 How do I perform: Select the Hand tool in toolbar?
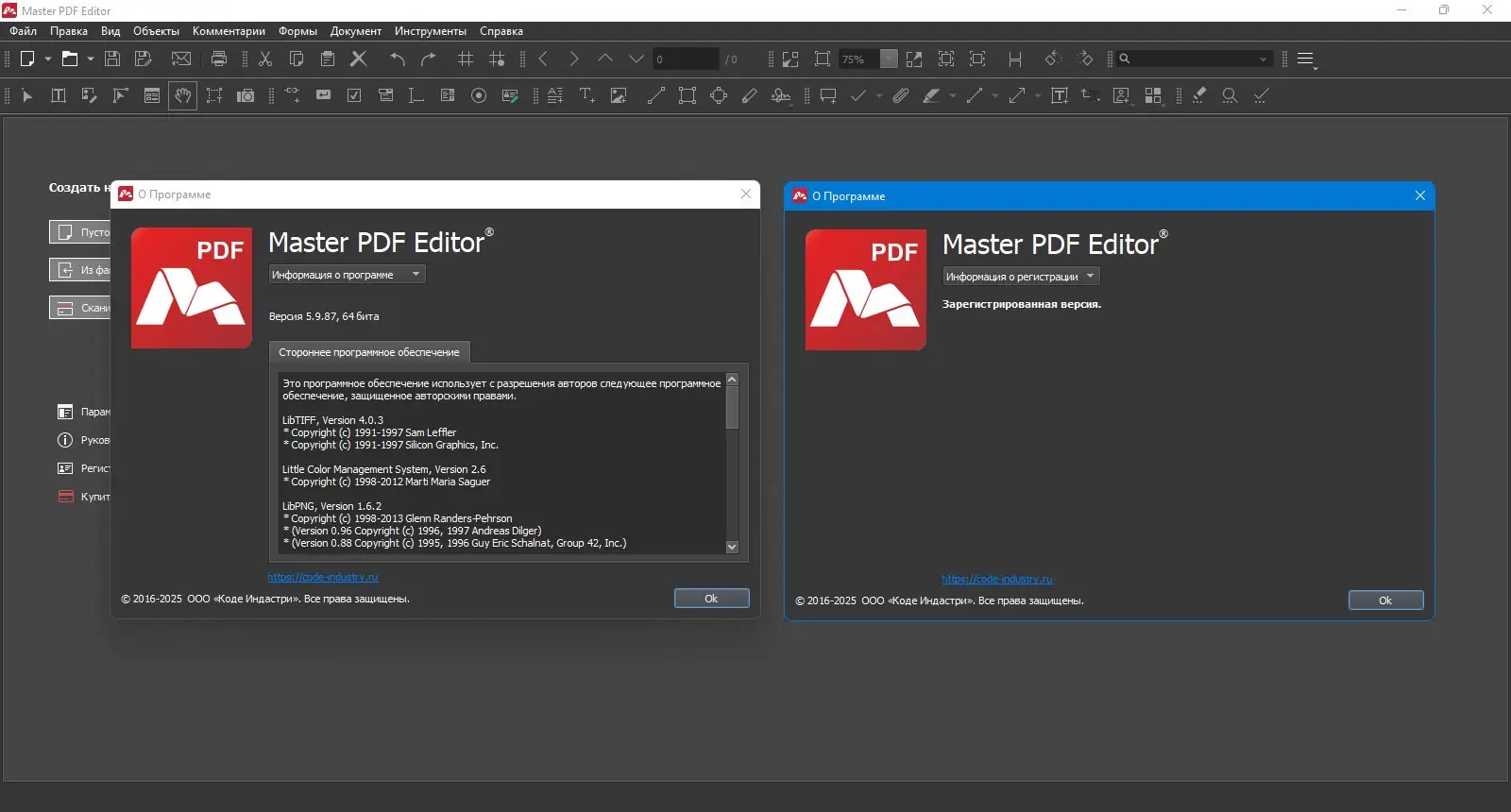[183, 95]
